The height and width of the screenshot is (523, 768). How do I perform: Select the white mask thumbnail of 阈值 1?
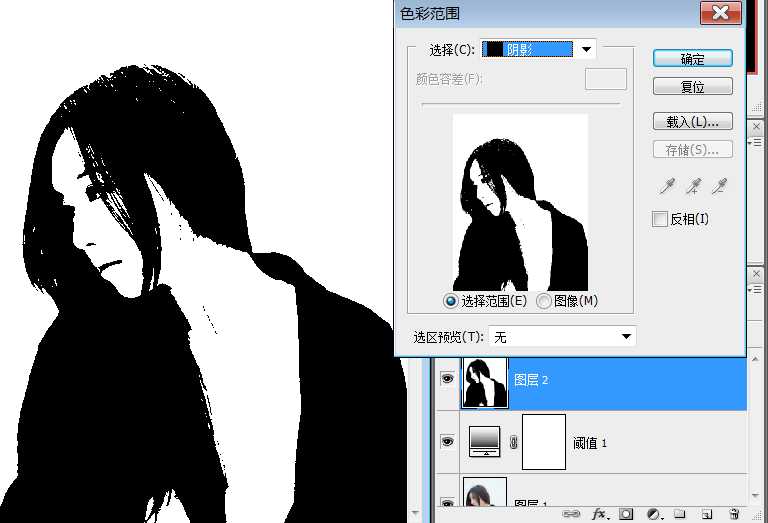click(544, 442)
